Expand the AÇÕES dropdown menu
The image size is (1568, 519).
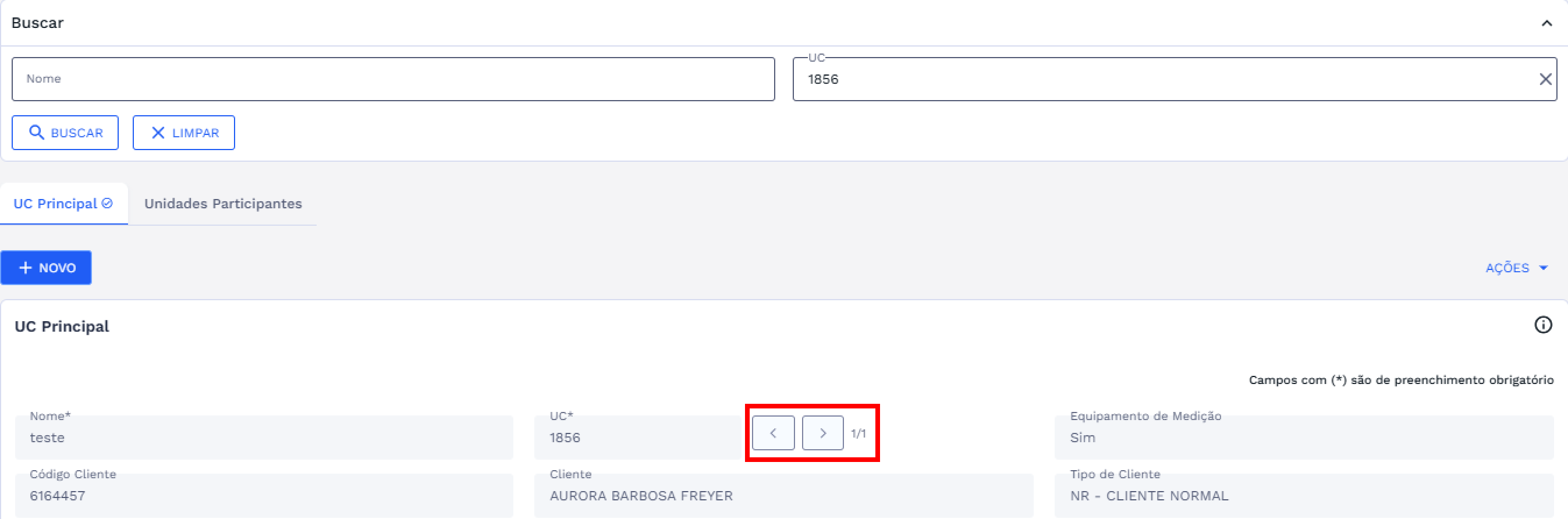click(x=1516, y=268)
